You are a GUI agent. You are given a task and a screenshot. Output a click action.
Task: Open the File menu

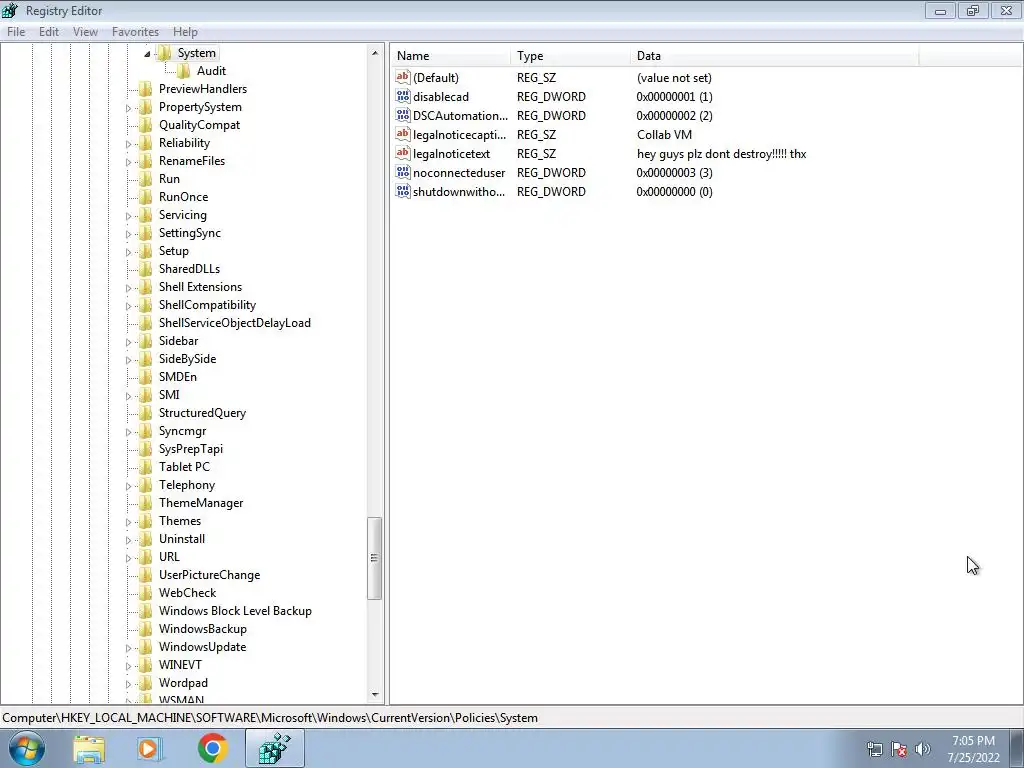click(x=16, y=31)
